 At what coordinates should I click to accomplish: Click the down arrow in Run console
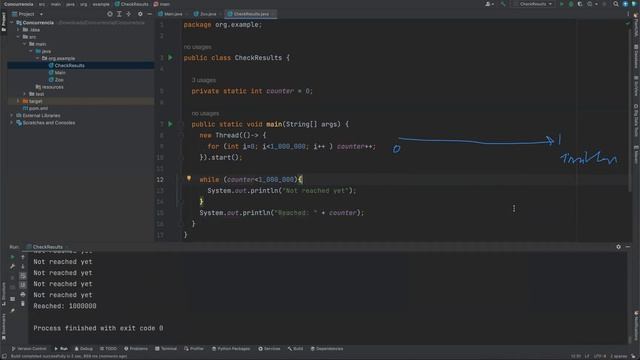pyautogui.click(x=23, y=267)
